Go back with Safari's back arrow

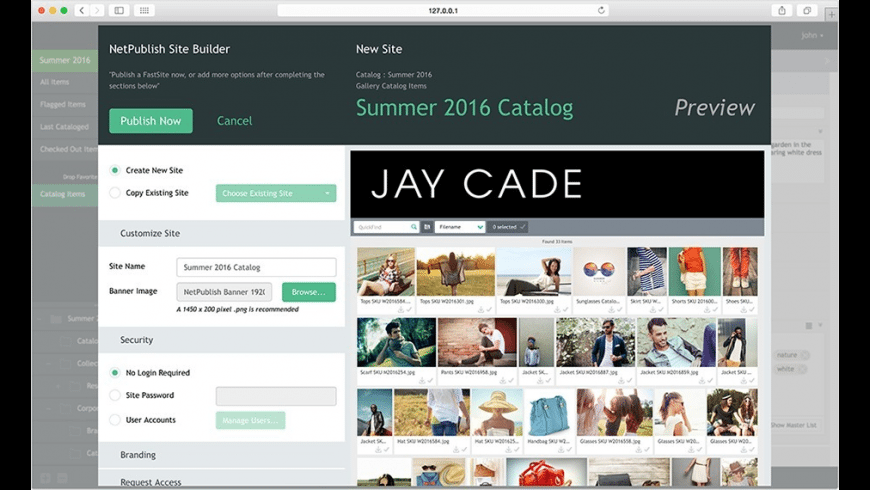click(82, 10)
